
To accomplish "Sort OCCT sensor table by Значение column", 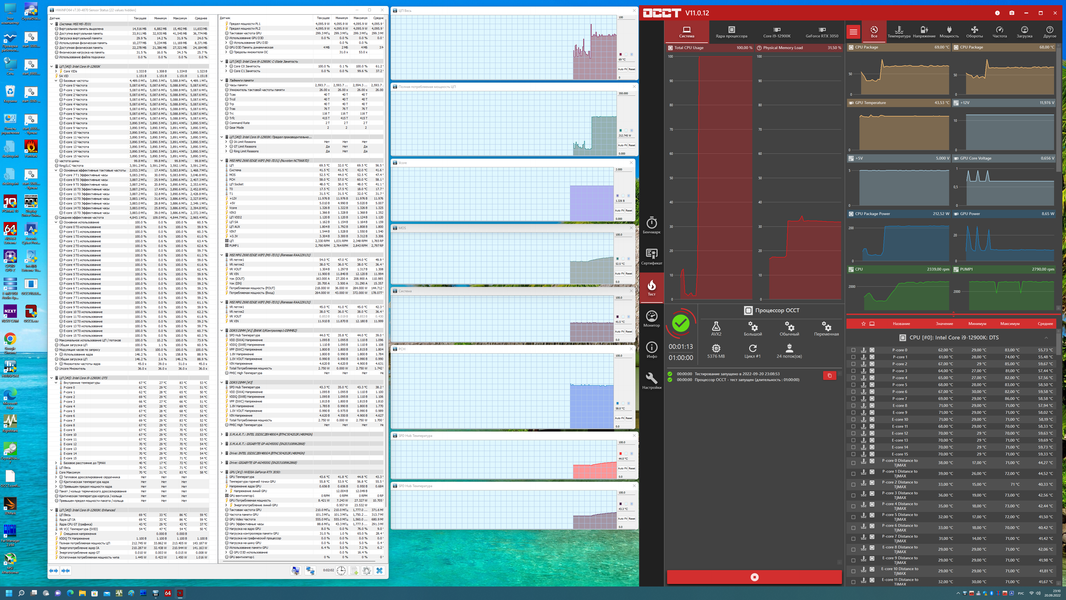I will [x=944, y=323].
